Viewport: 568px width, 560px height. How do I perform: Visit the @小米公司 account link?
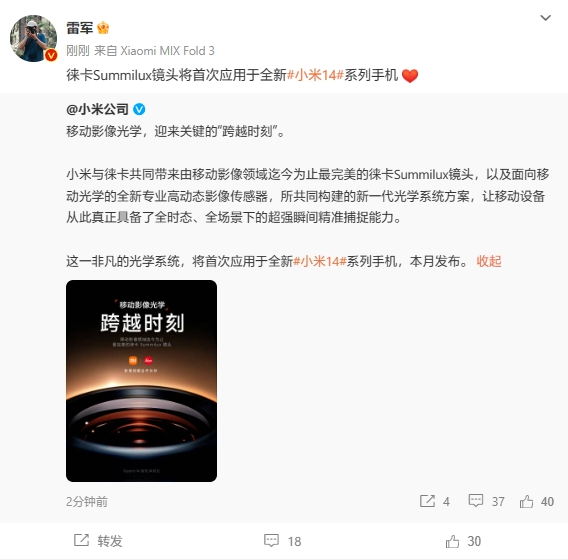pyautogui.click(x=97, y=109)
